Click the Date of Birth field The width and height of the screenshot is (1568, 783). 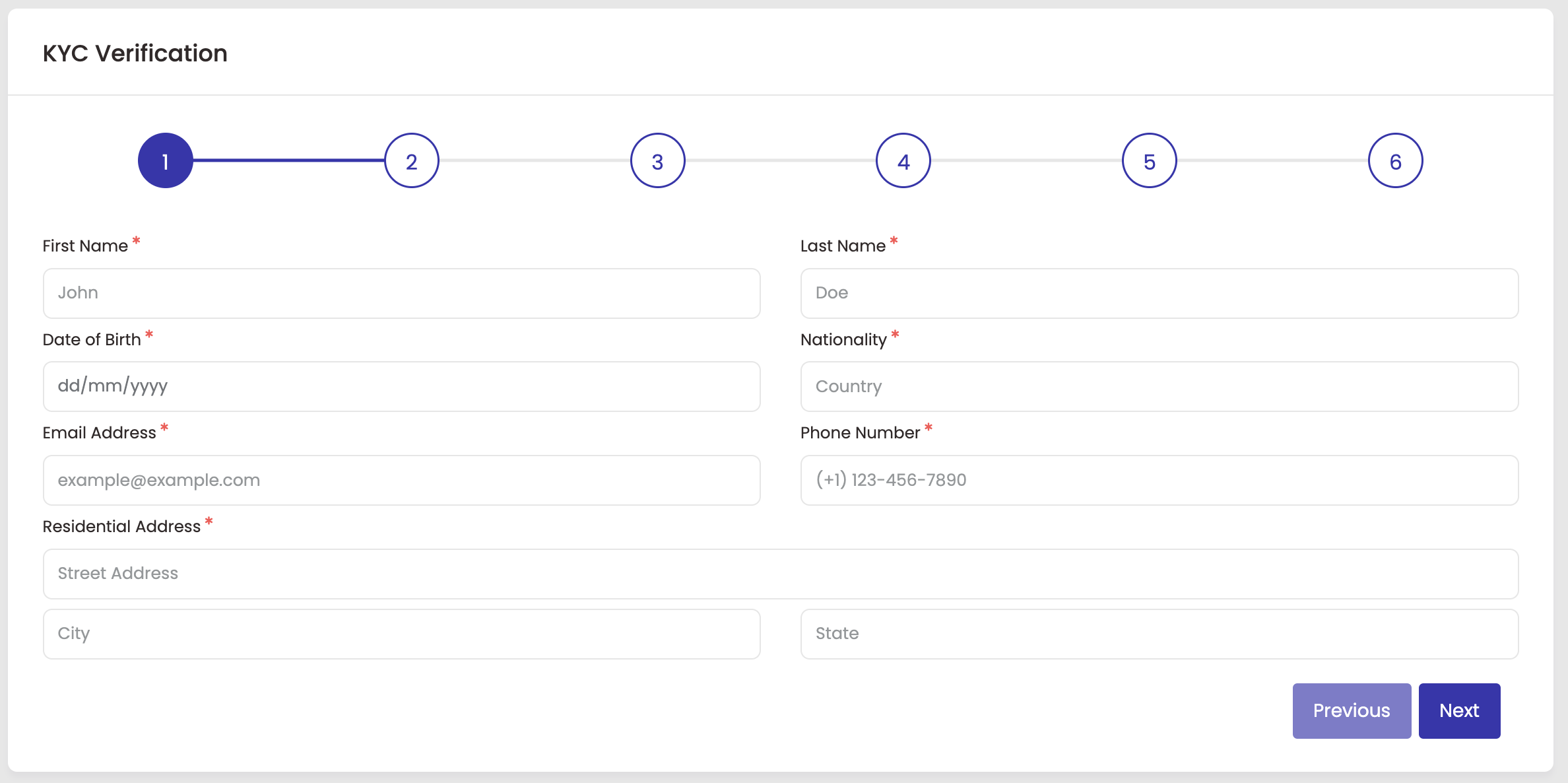[401, 386]
